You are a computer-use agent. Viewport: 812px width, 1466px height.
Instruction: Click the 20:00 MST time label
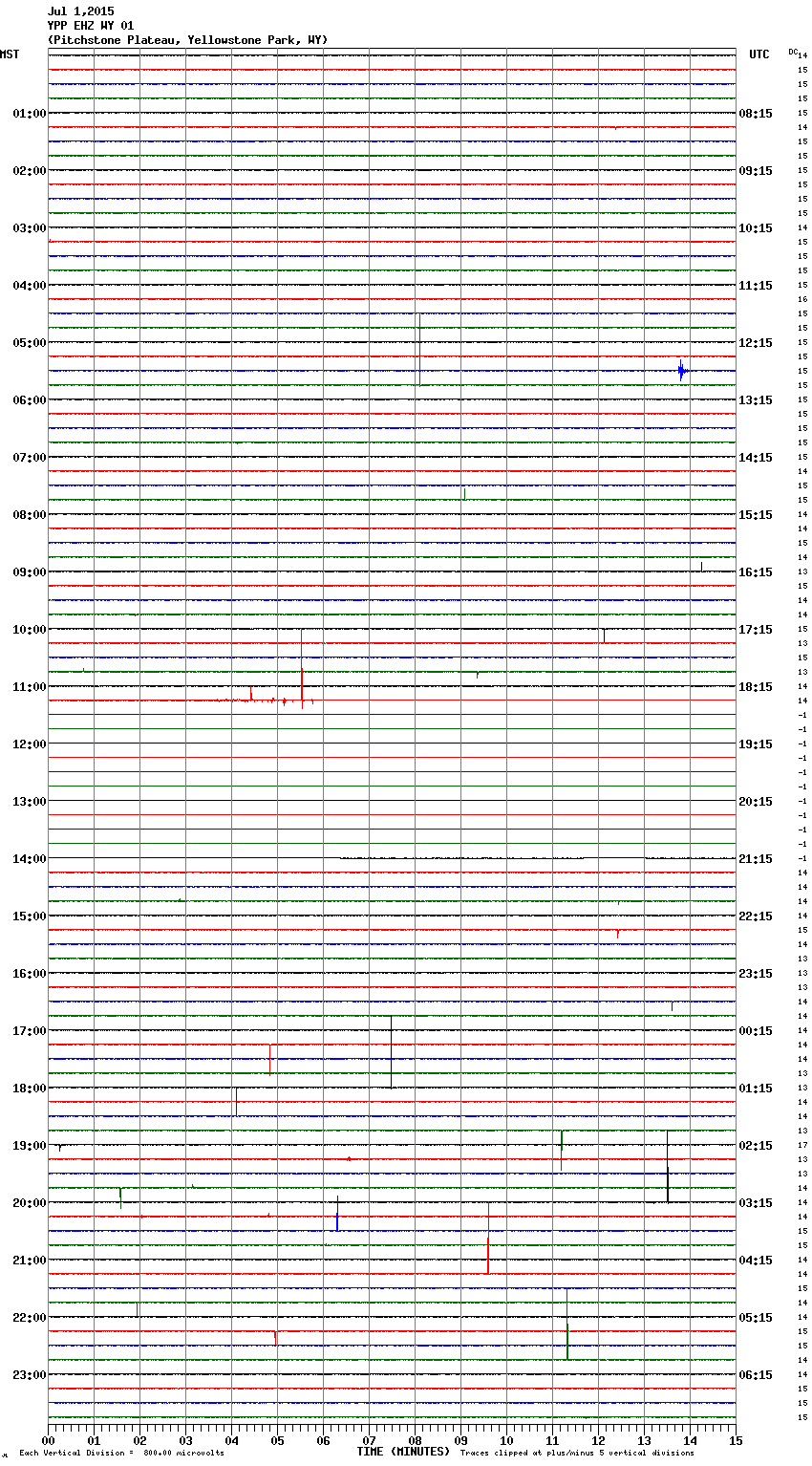(30, 1203)
